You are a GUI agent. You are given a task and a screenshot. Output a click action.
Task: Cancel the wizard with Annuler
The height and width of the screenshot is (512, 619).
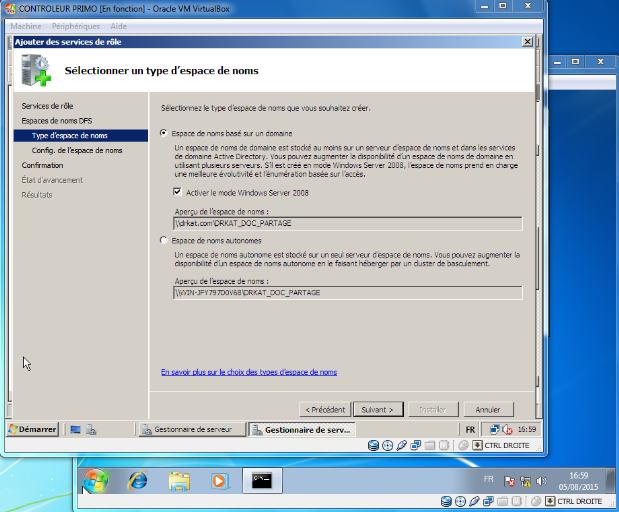[x=488, y=409]
